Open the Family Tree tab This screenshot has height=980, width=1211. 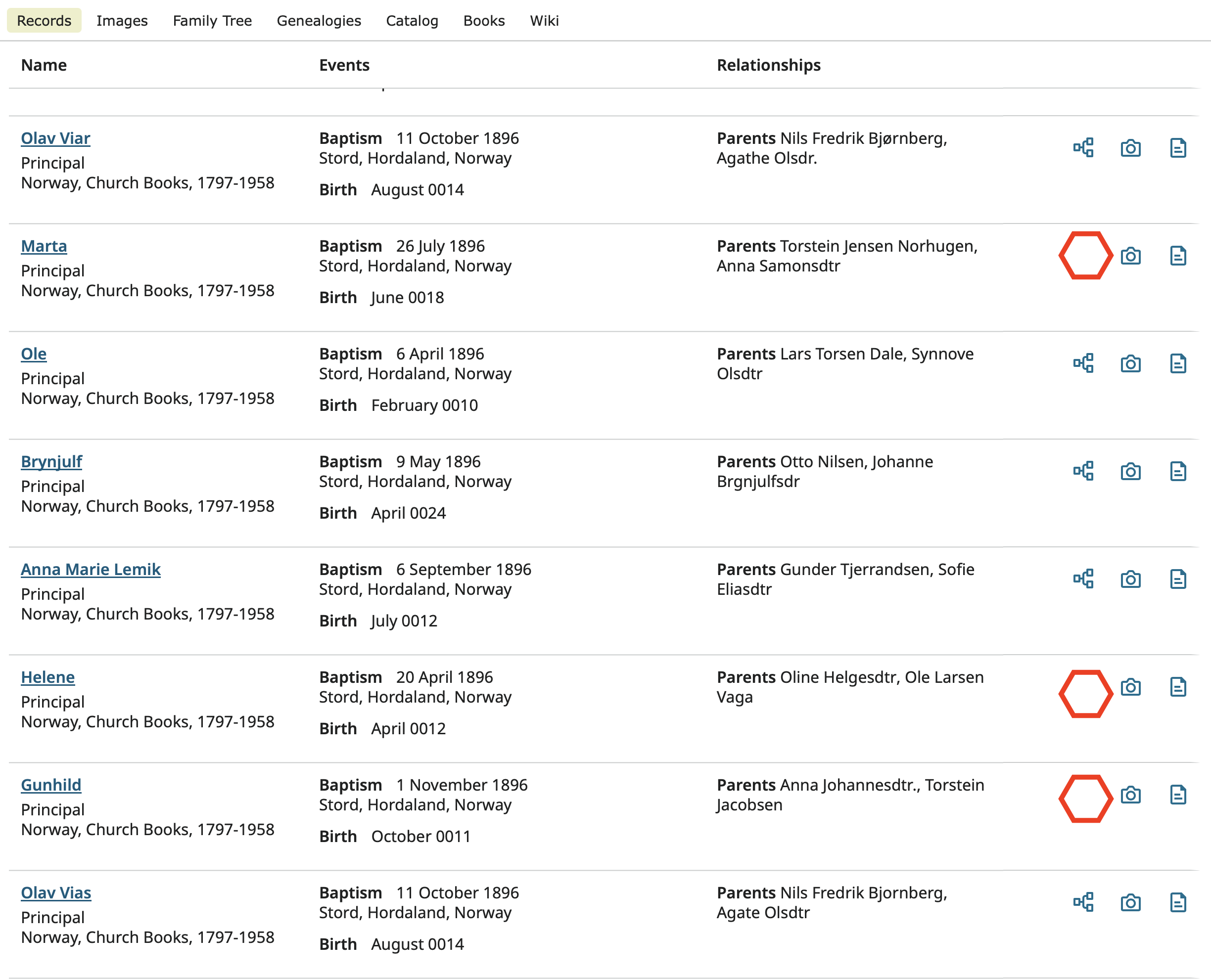pos(212,21)
